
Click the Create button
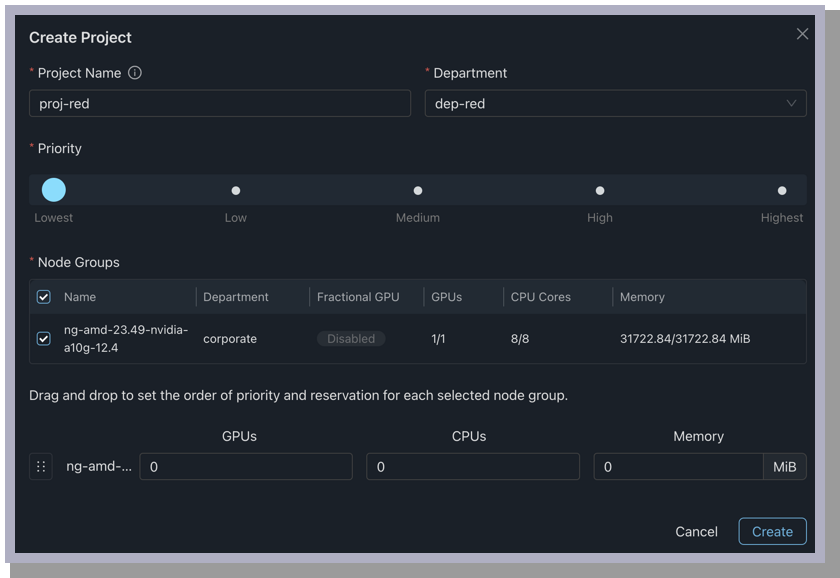(x=772, y=532)
